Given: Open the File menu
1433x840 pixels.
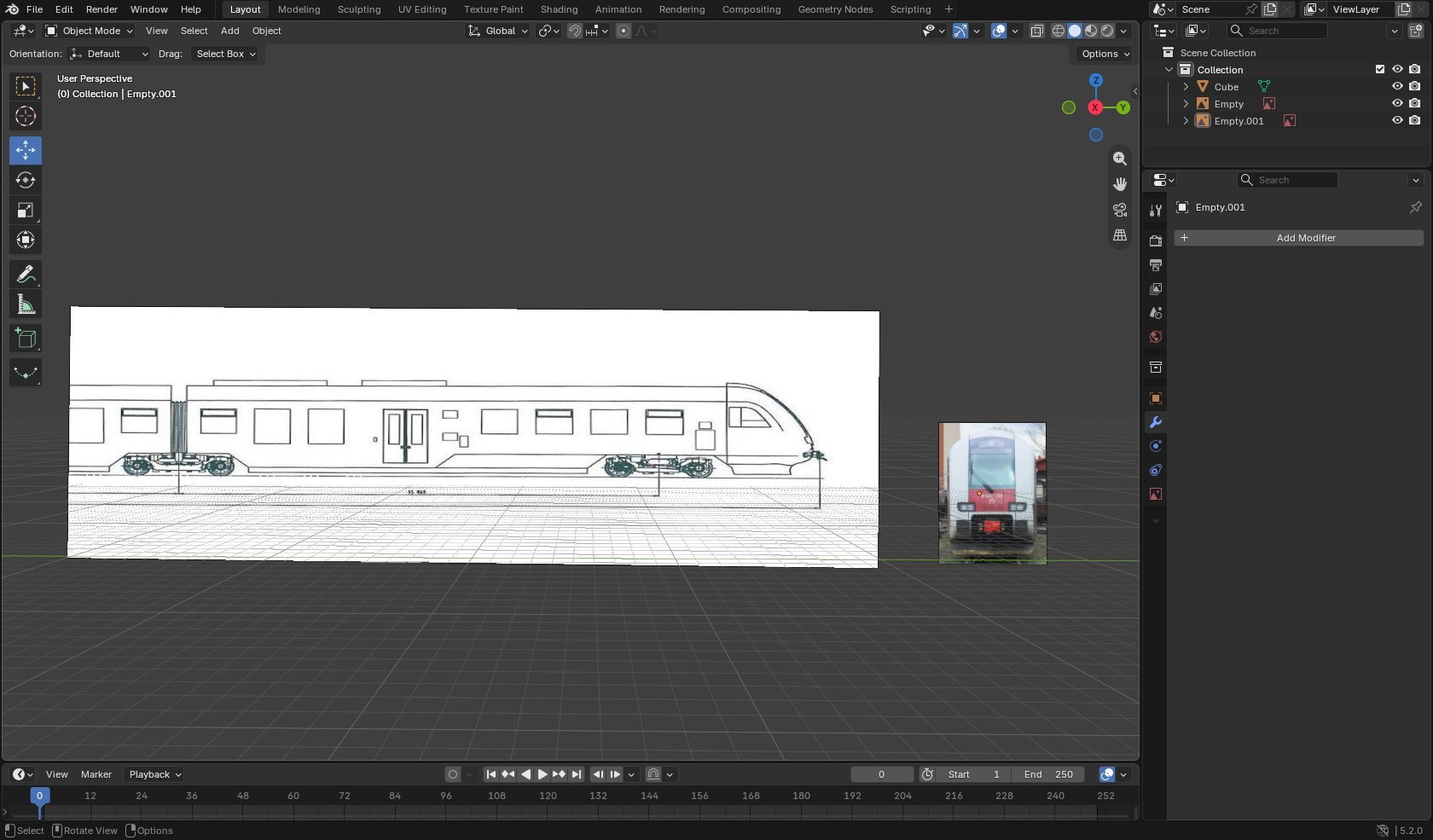Looking at the screenshot, I should point(34,9).
